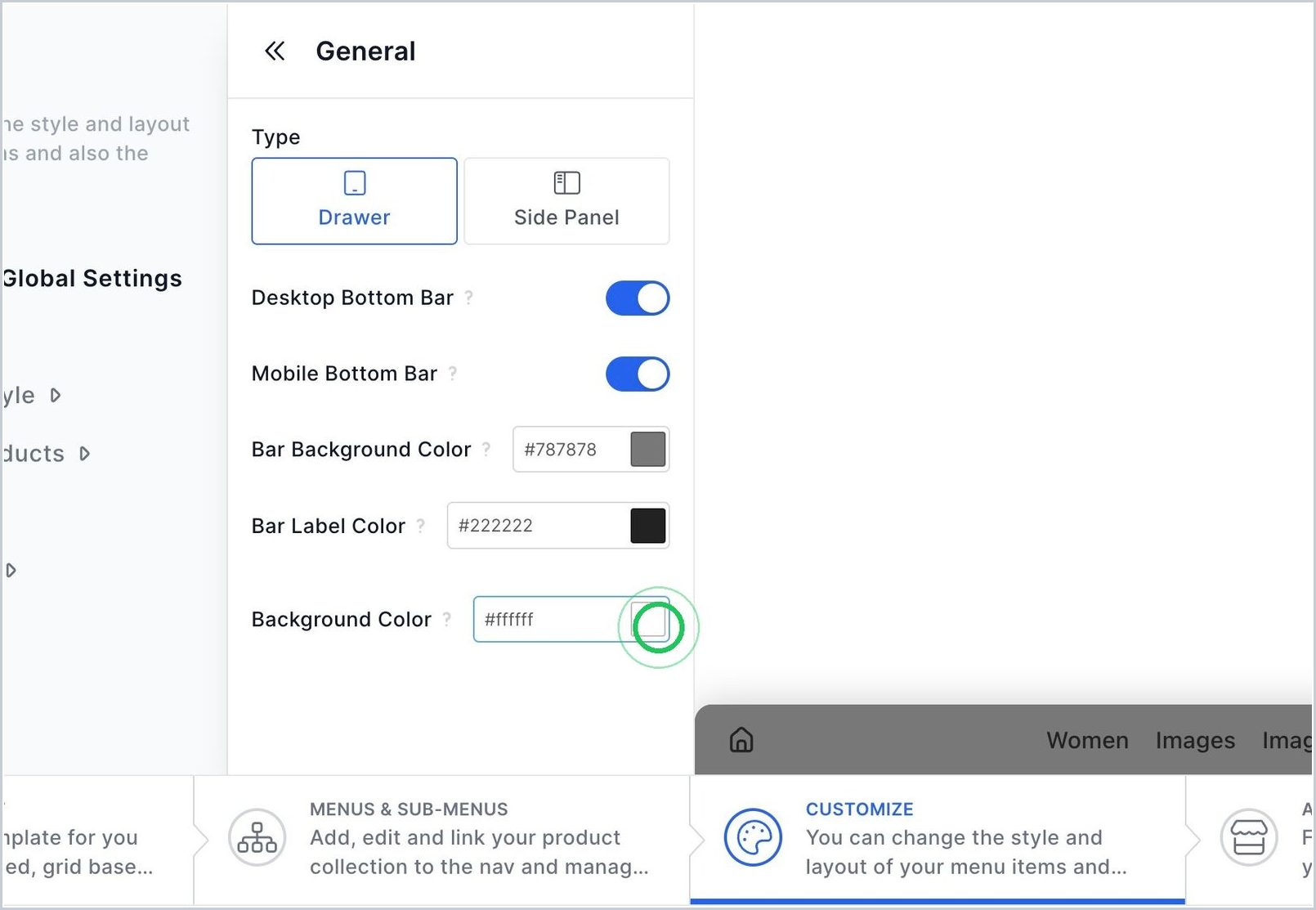This screenshot has width=1316, height=910.
Task: Open the Customize step
Action: coord(938,839)
